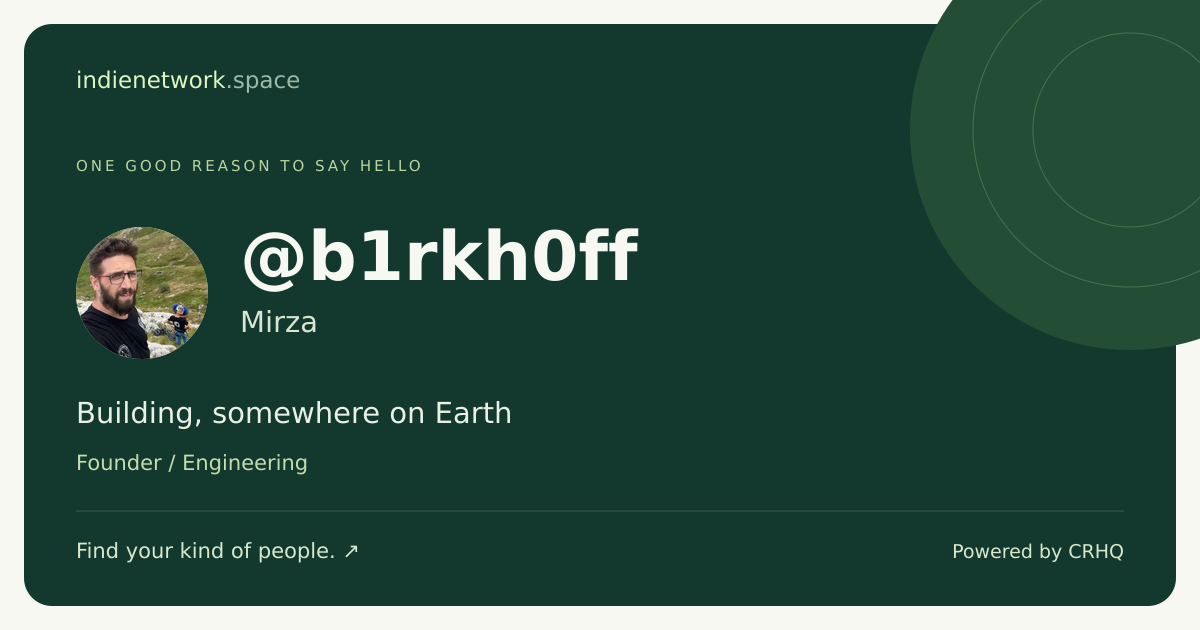This screenshot has height=630, width=1200.
Task: Select the "Building, somewhere on Earth" line
Action: 294,413
